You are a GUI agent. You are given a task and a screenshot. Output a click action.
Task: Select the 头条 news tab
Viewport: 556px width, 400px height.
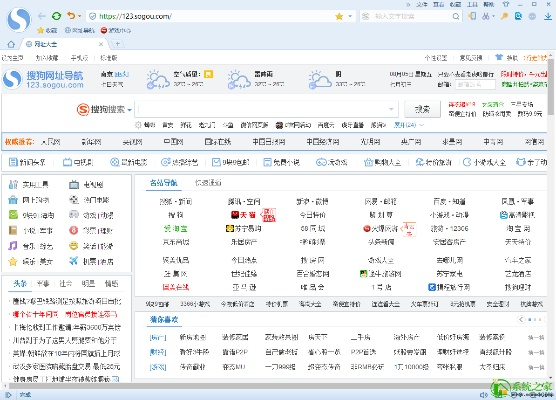click(x=20, y=283)
